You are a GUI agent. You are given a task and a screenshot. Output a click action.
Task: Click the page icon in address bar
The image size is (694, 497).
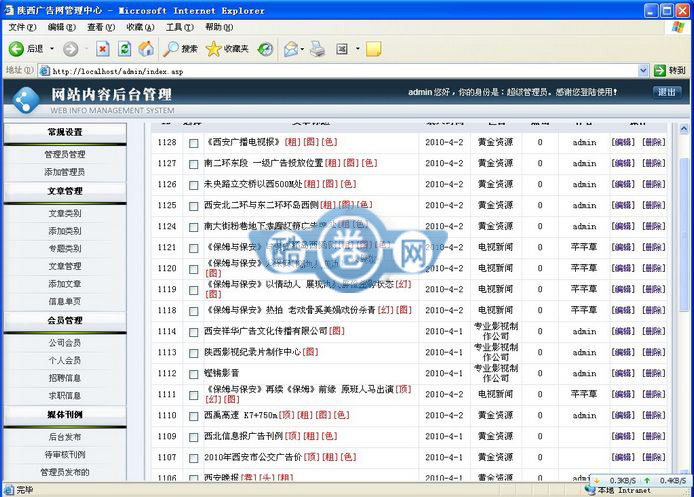[45, 71]
